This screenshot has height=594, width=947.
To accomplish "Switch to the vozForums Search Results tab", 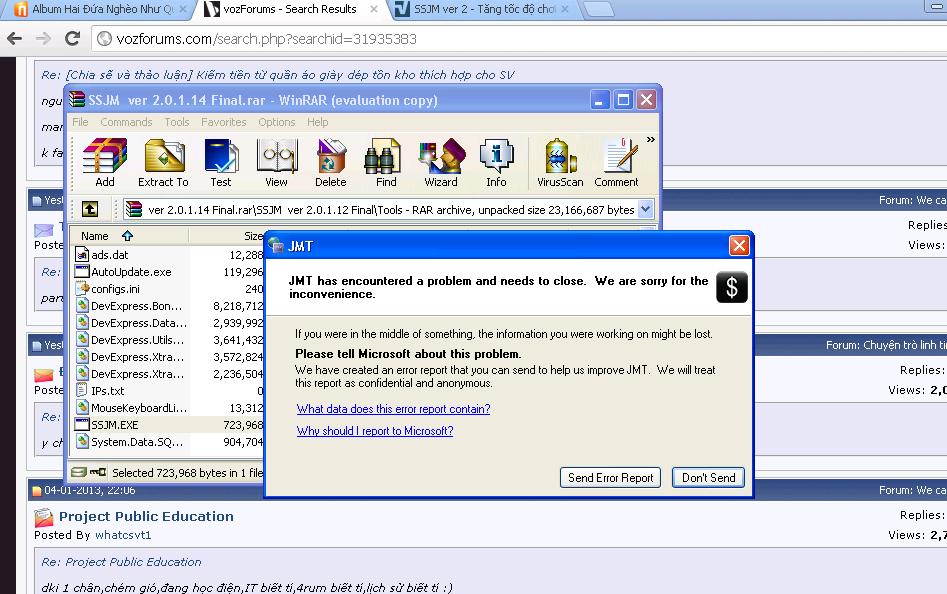I will click(x=290, y=9).
